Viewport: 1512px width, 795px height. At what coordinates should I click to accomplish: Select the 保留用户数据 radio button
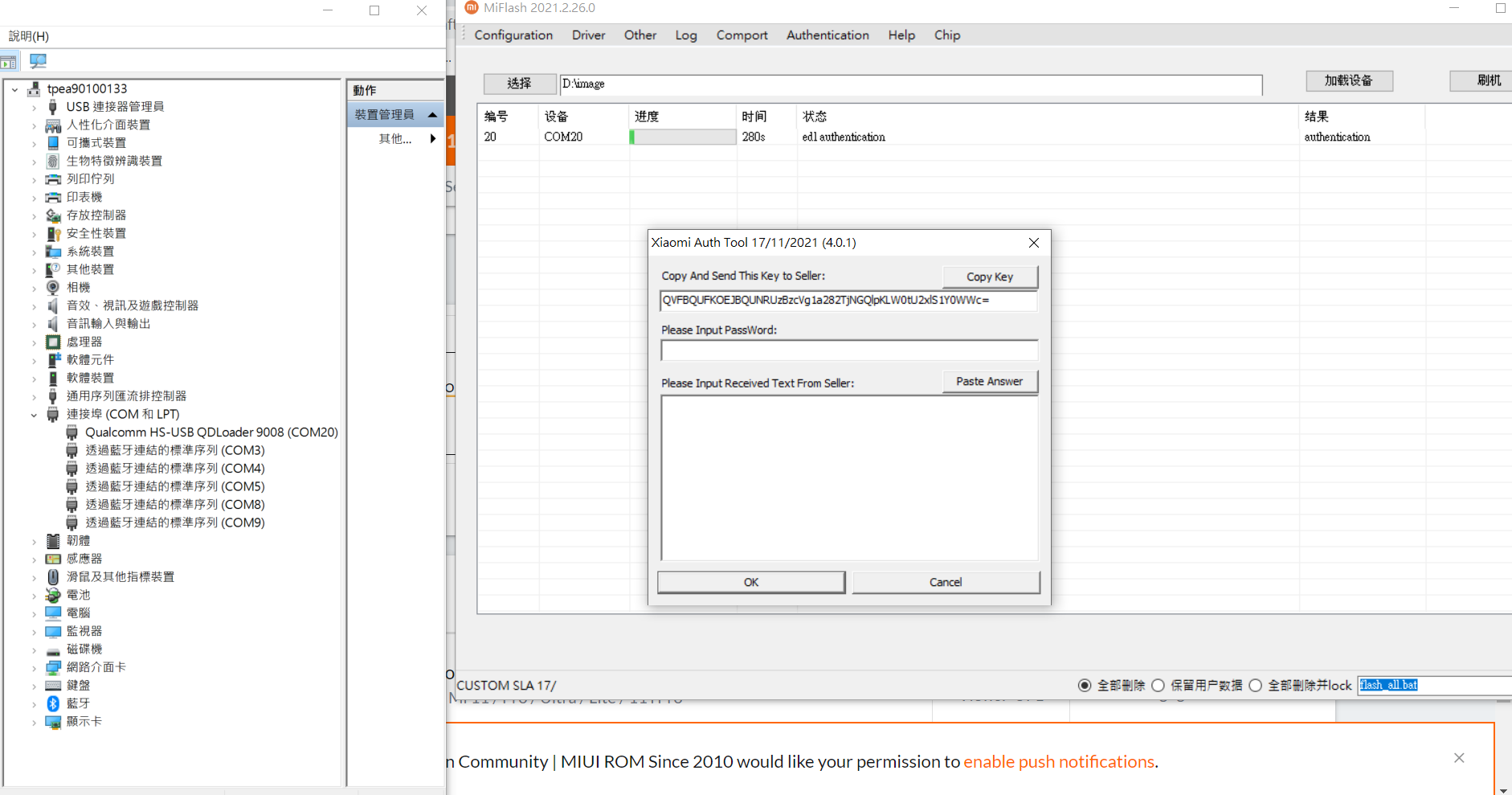(1158, 686)
